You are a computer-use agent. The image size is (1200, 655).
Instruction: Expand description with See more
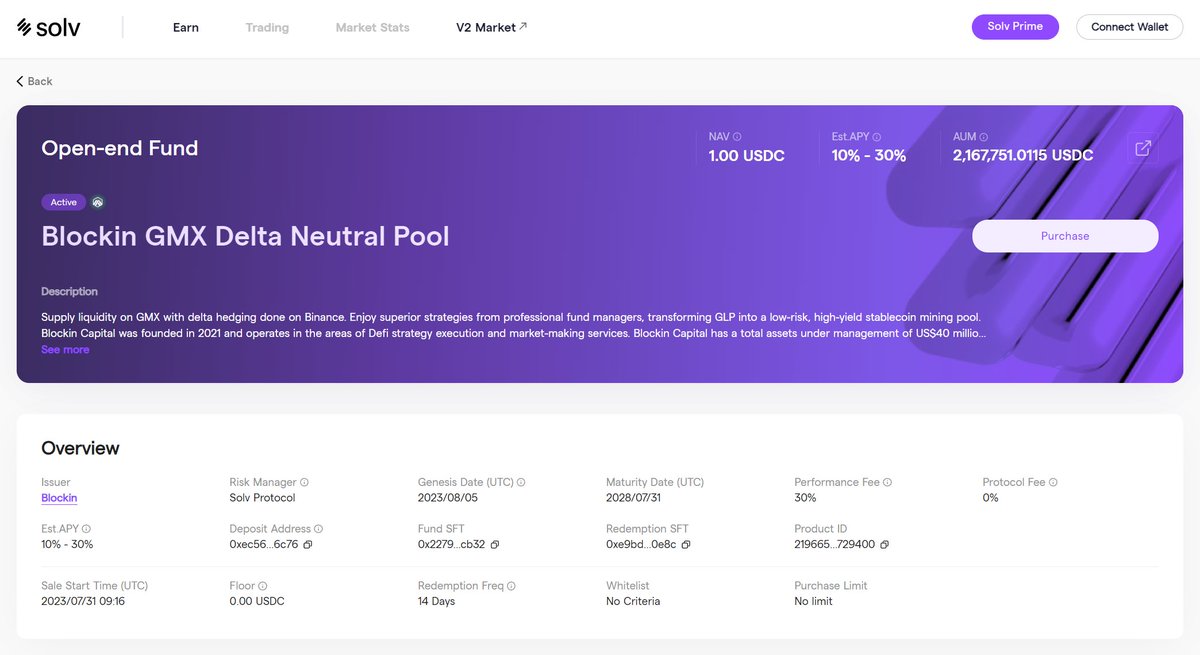pos(65,350)
